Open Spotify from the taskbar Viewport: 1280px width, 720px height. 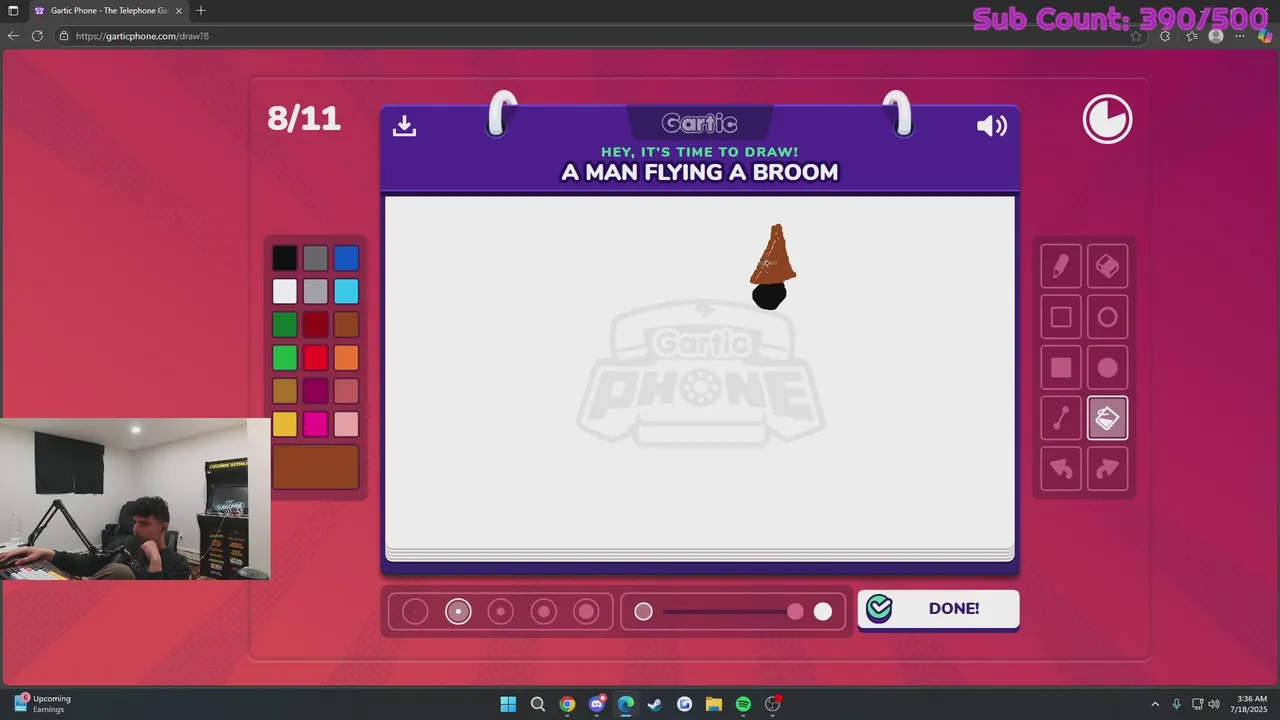coord(743,704)
